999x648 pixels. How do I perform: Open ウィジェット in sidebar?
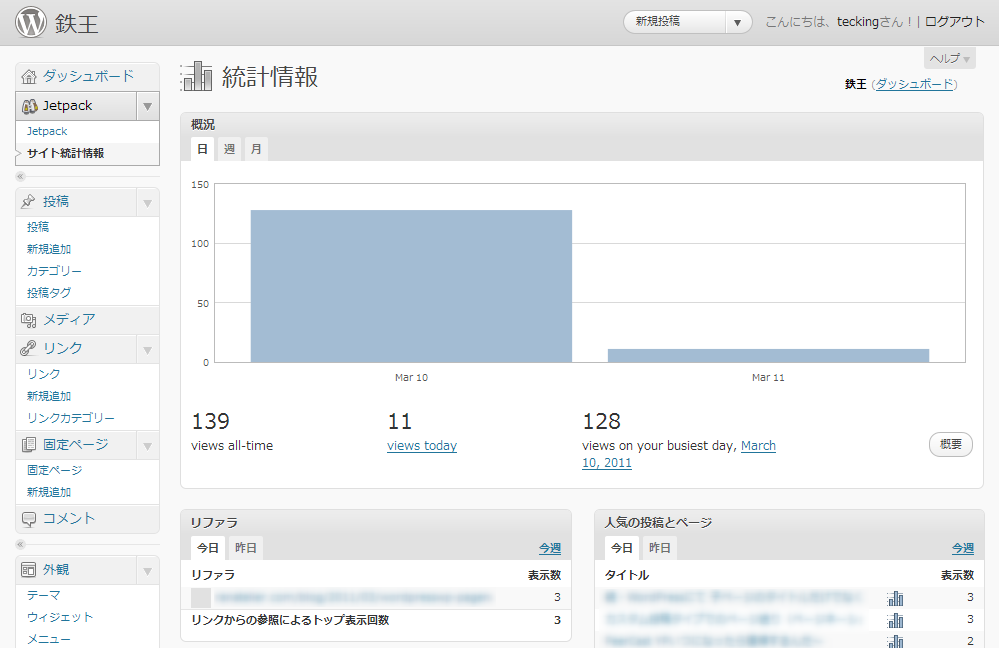tap(60, 617)
